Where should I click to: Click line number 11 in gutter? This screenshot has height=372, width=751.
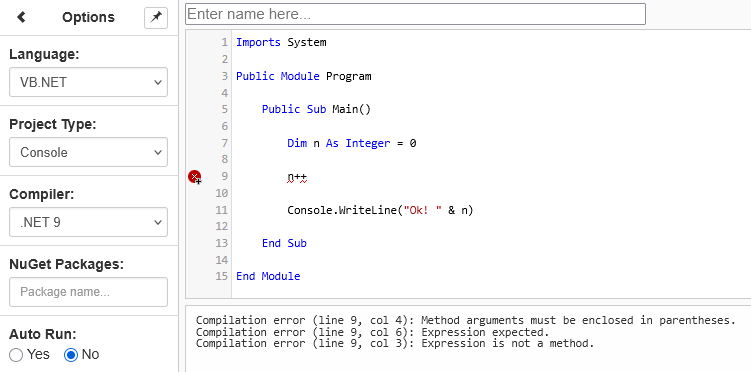(222, 210)
